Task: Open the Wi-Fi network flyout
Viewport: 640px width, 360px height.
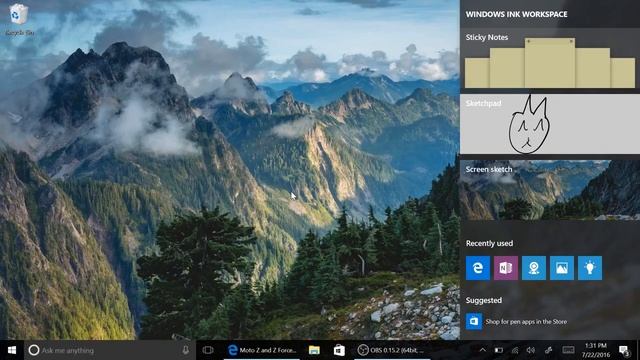Action: [x=515, y=350]
